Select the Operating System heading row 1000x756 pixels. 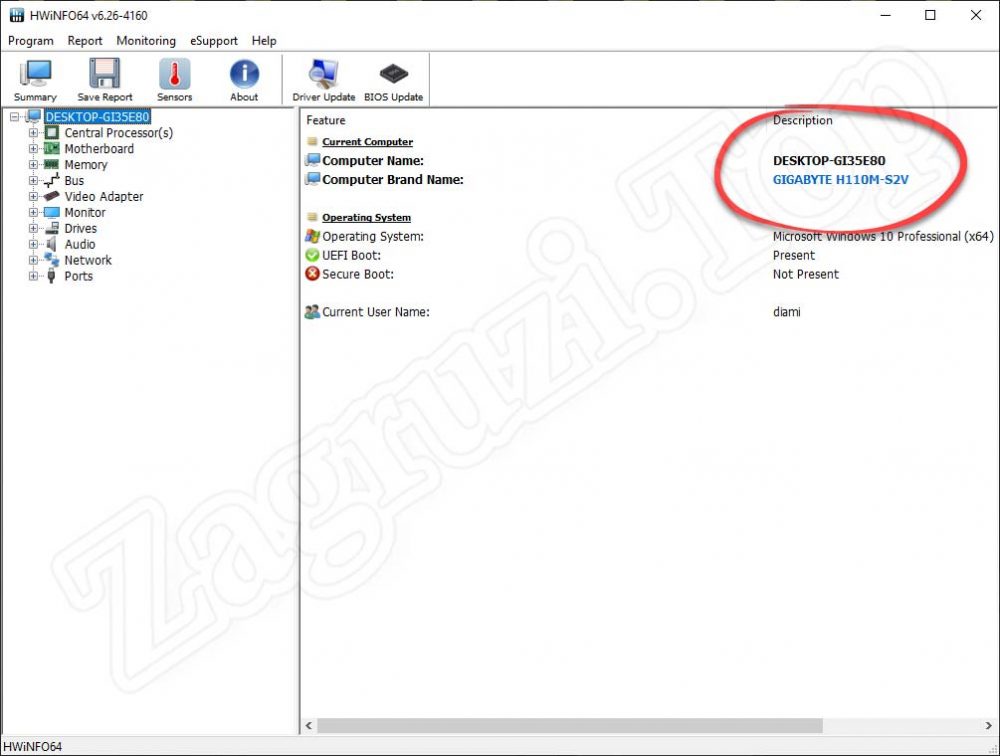(x=366, y=218)
